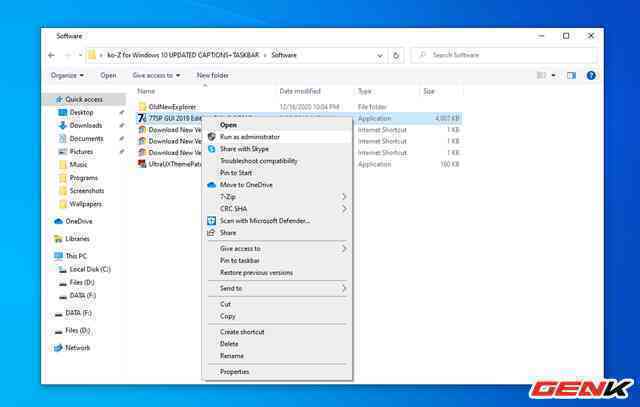The image size is (640, 407).
Task: Expand the address bar history dropdown
Action: 380,55
